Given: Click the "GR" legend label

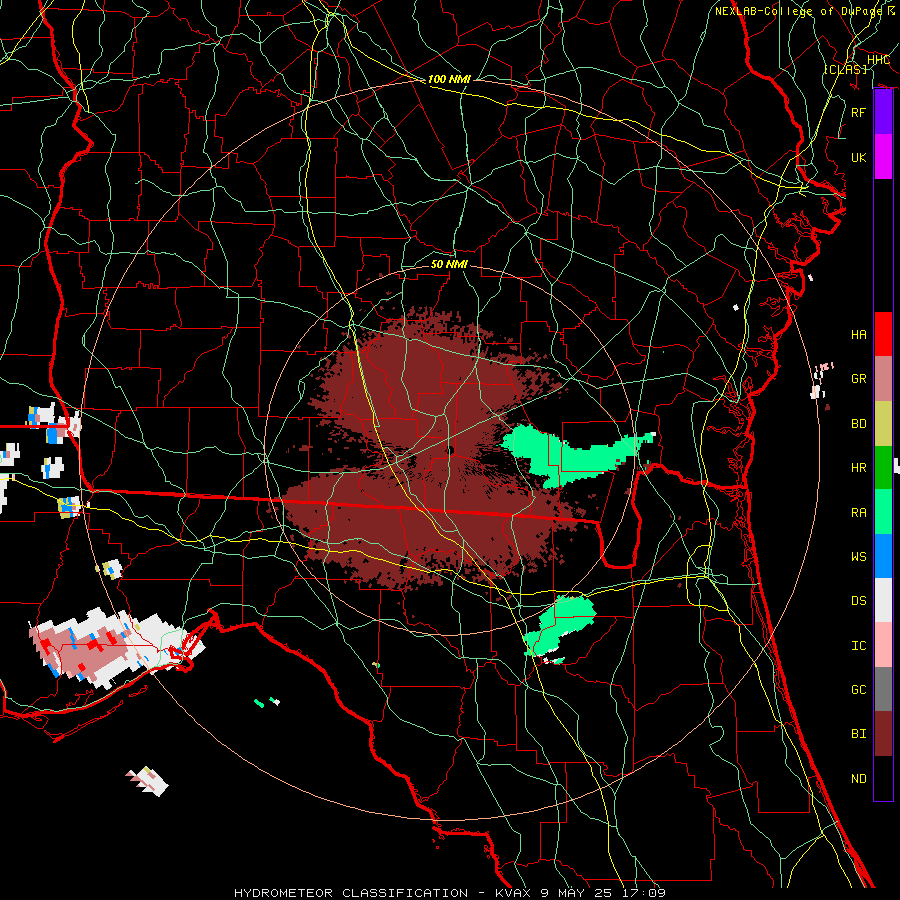Looking at the screenshot, I should pyautogui.click(x=859, y=379).
